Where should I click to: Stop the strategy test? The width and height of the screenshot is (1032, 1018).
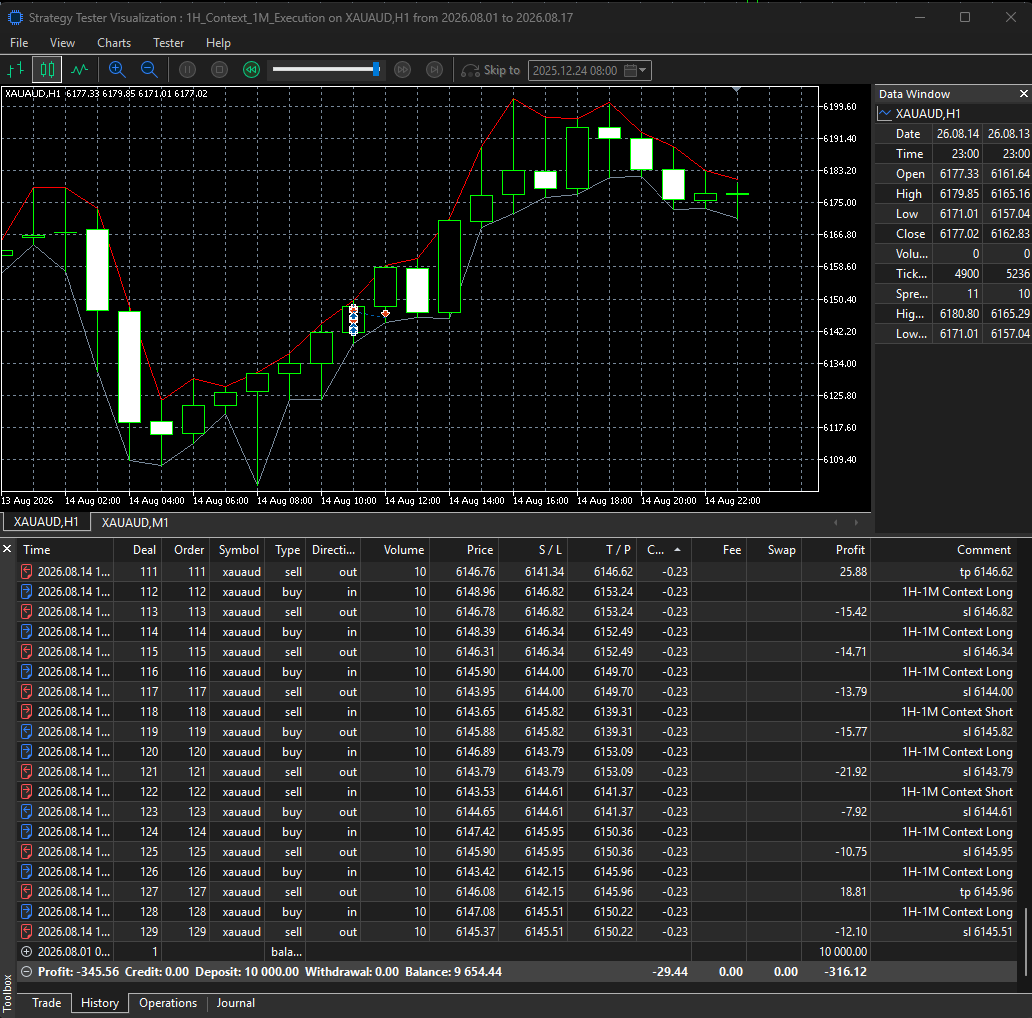click(220, 70)
